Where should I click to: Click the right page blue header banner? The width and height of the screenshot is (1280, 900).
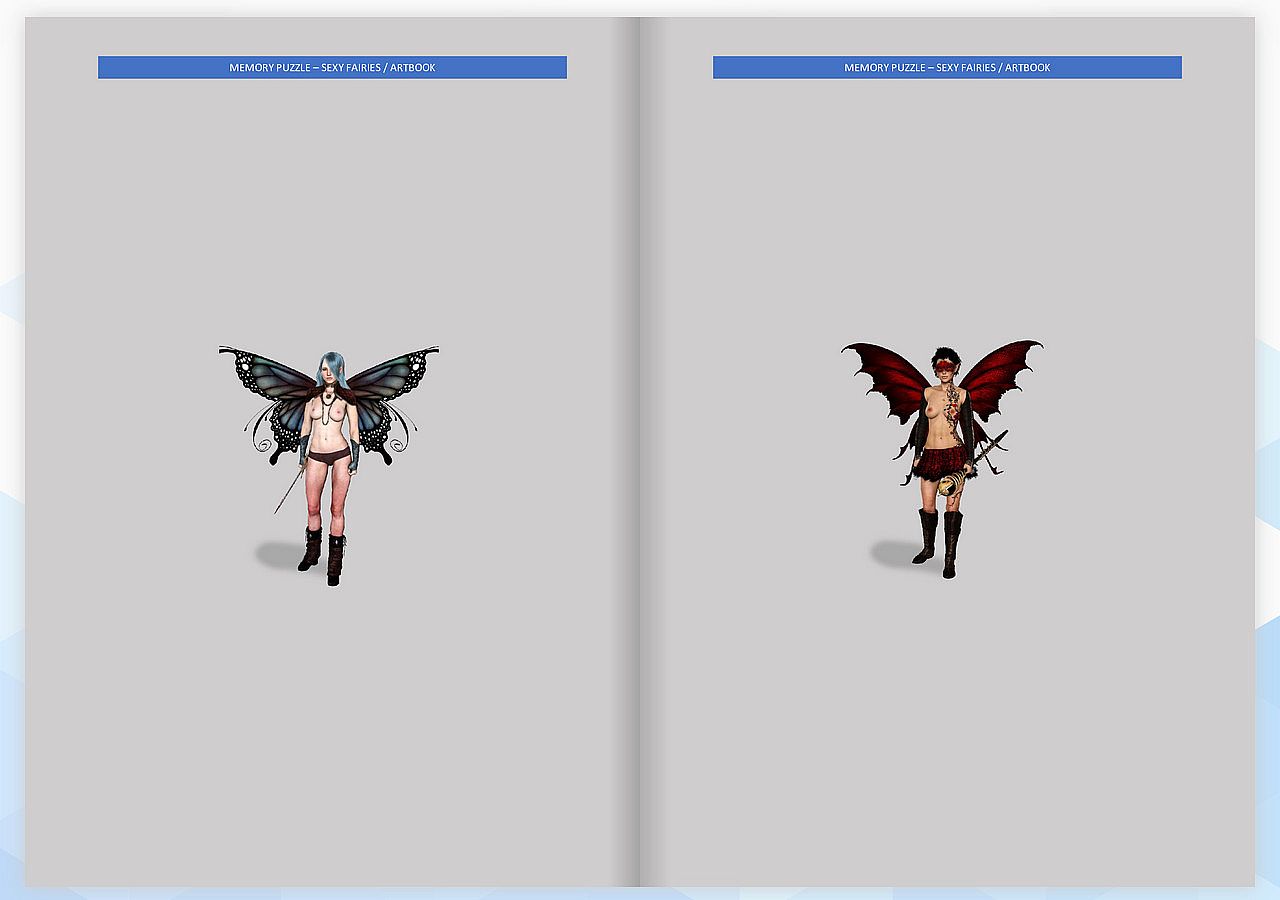(x=947, y=67)
